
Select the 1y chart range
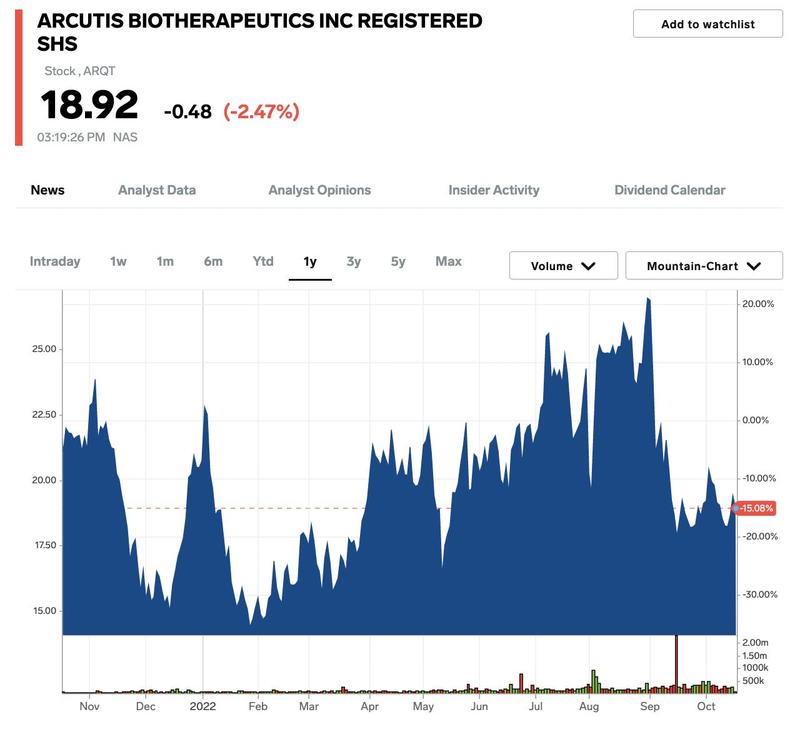pyautogui.click(x=310, y=262)
